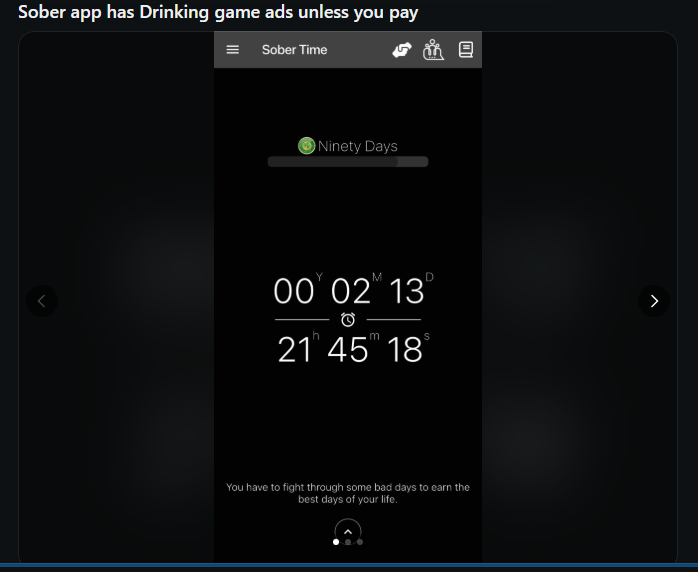Screen dimensions: 698x572
Task: Click the 00 years counter
Action: tap(293, 292)
